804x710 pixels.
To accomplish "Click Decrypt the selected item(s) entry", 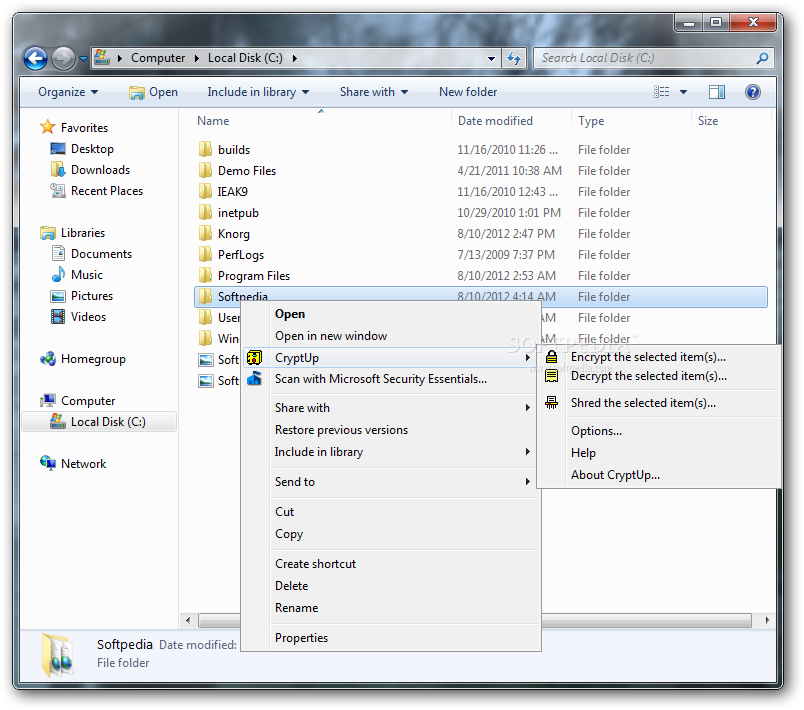I will pos(659,376).
